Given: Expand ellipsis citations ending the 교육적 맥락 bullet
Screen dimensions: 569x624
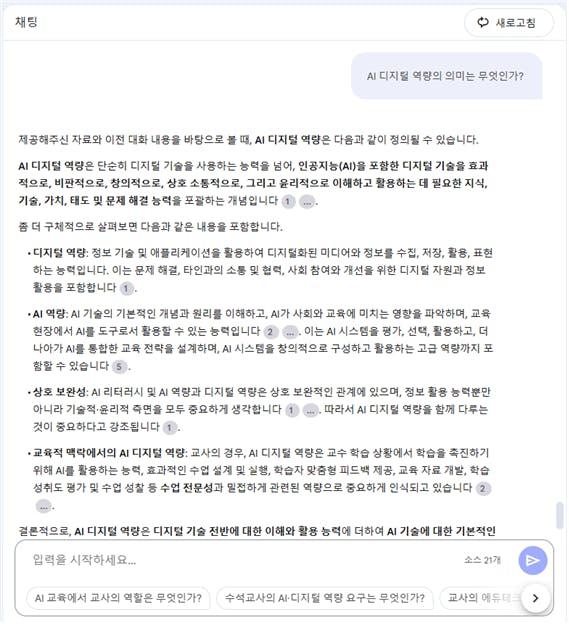Looking at the screenshot, I should tap(44, 507).
